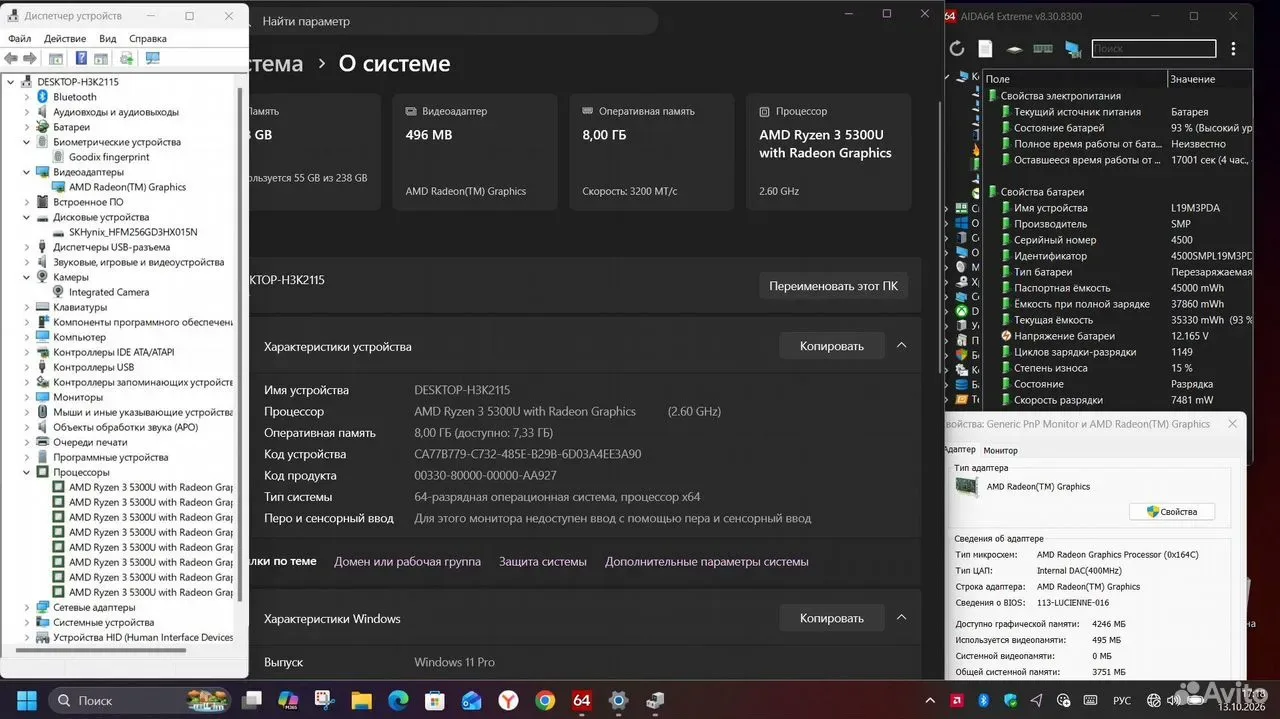This screenshot has height=719, width=1280.
Task: Open Действие menu in Device Manager
Action: [x=65, y=38]
